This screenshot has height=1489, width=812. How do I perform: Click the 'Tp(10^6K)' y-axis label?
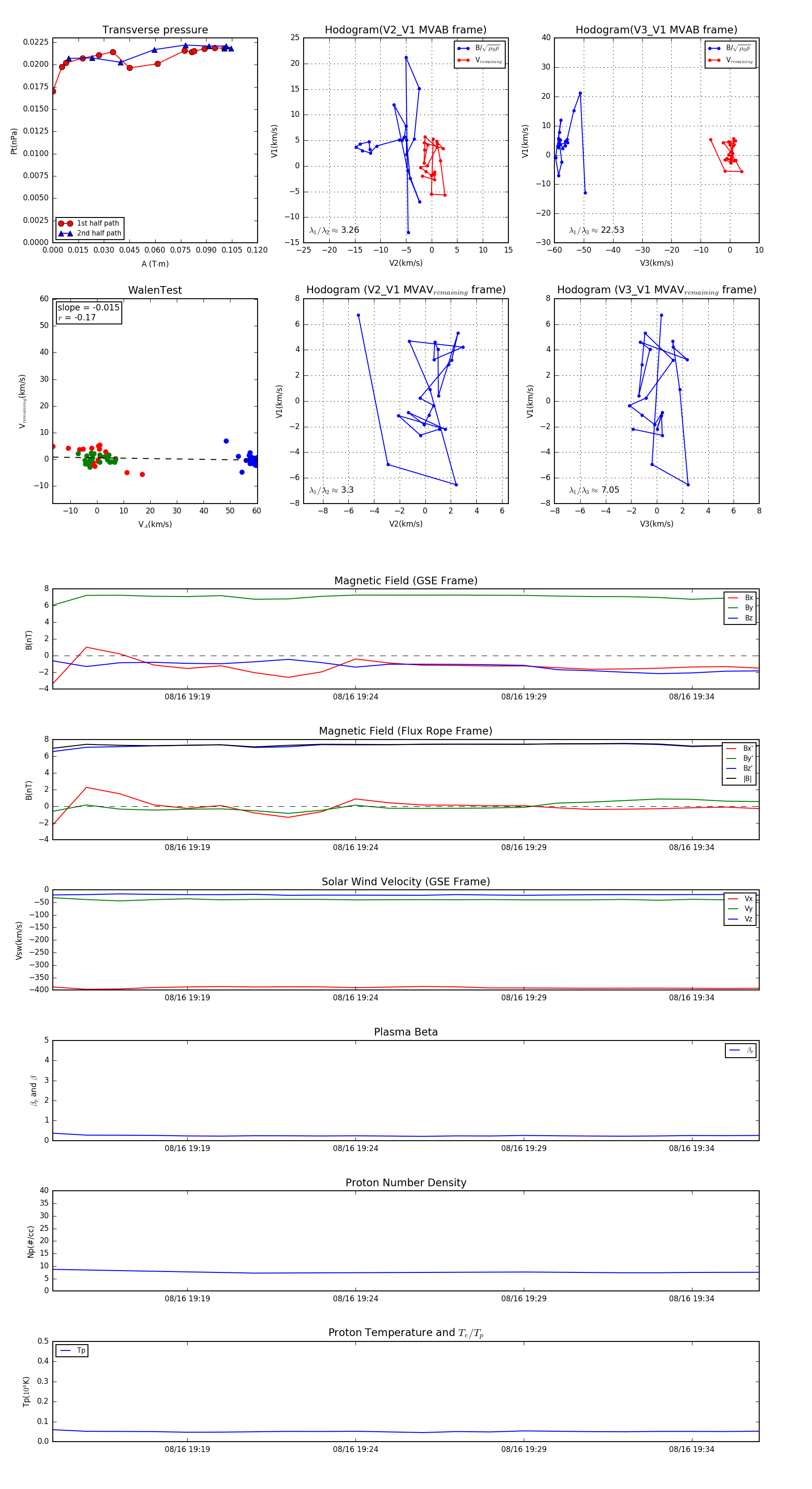pyautogui.click(x=27, y=1392)
